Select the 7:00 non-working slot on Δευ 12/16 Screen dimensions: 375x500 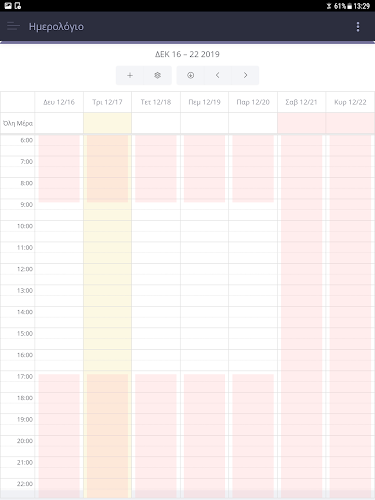pos(59,161)
